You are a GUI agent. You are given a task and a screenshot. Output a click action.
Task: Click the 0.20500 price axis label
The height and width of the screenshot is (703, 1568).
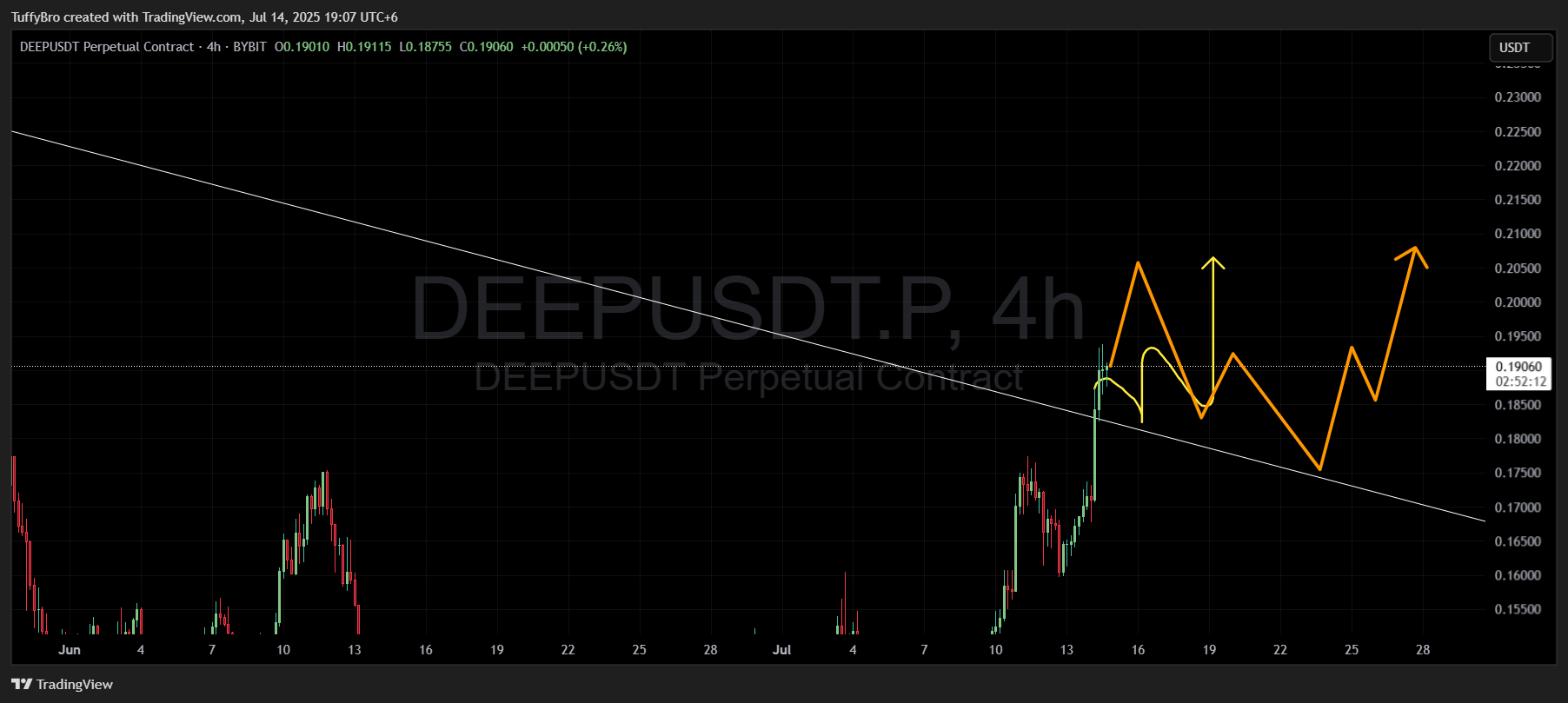click(1518, 269)
